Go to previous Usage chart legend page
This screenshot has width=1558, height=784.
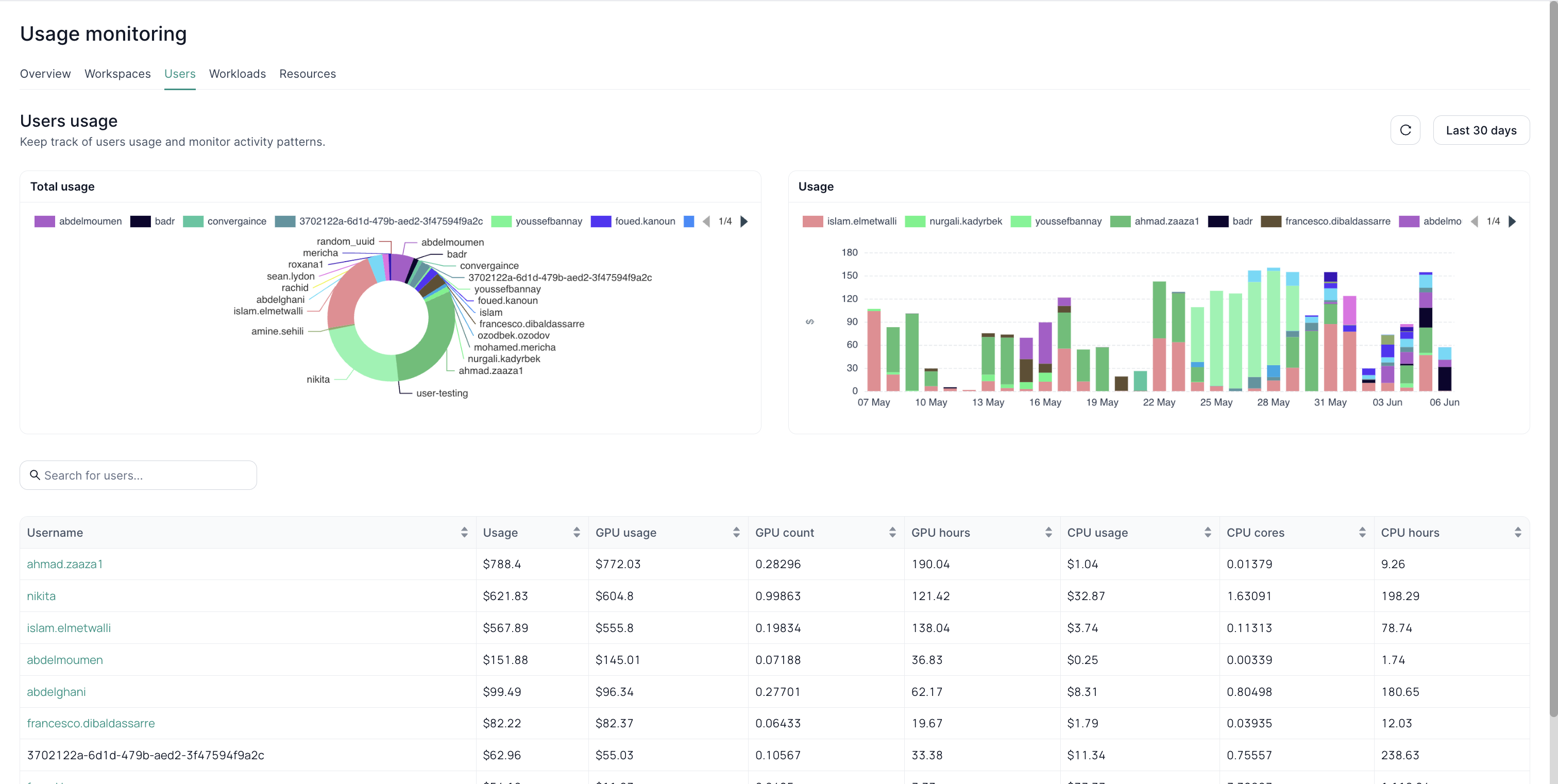click(x=1475, y=221)
